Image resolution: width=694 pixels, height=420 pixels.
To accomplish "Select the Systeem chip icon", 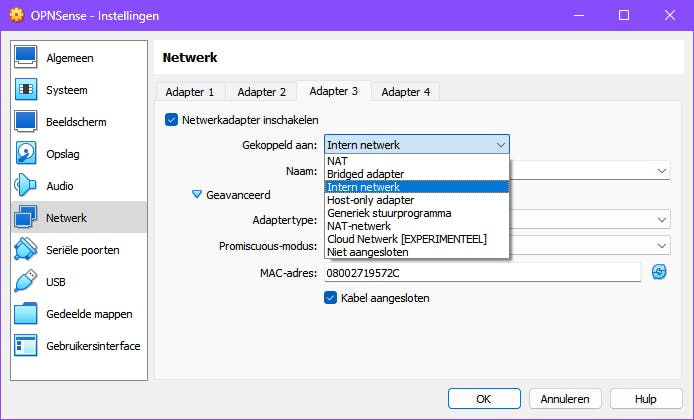I will point(27,90).
